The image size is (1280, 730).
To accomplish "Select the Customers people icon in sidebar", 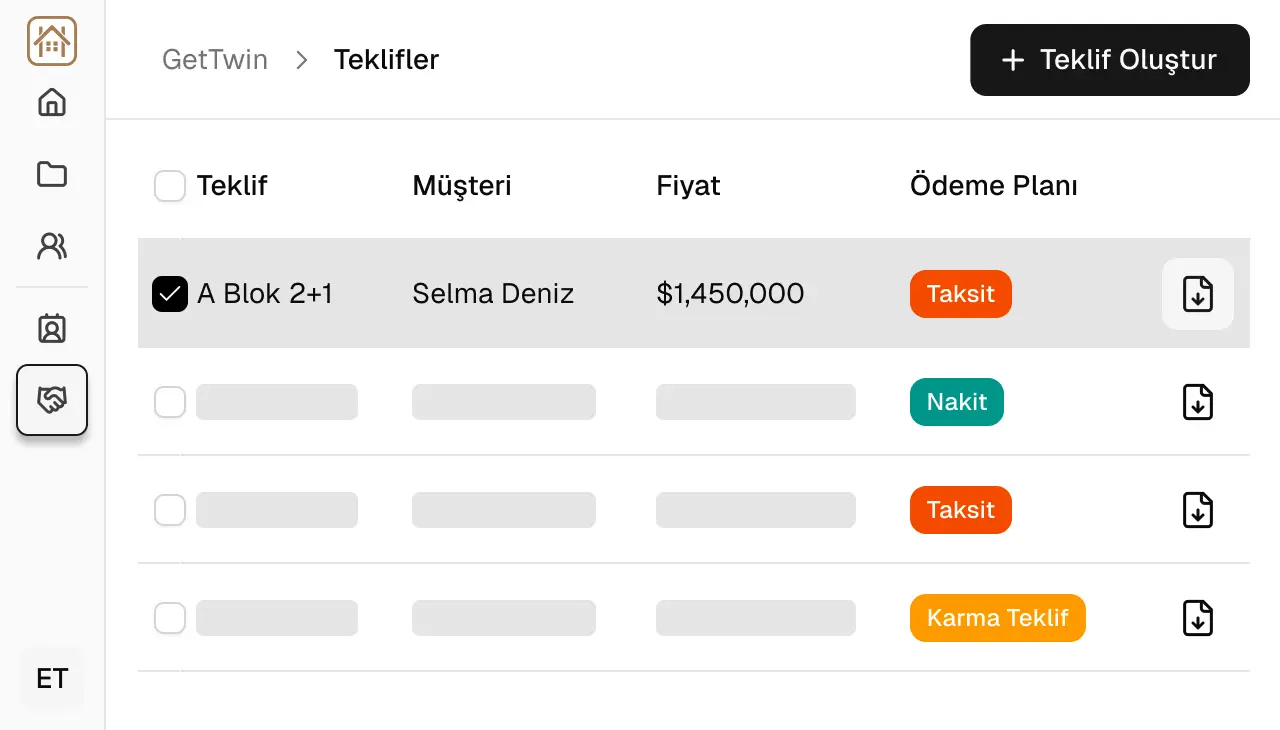I will click(52, 246).
